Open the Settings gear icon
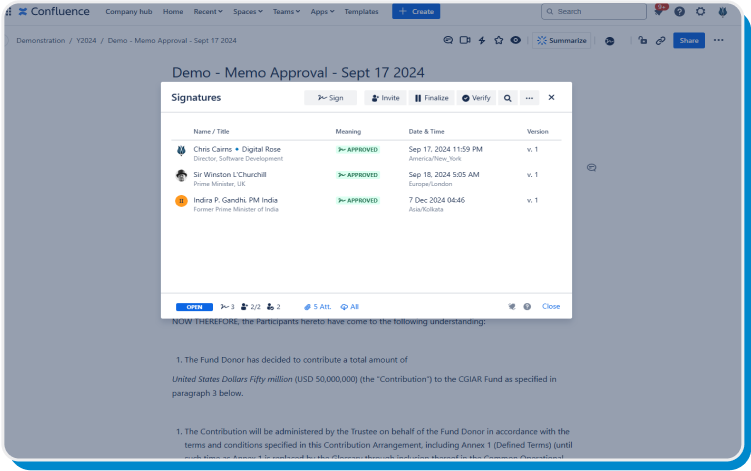751x471 pixels. (x=700, y=11)
